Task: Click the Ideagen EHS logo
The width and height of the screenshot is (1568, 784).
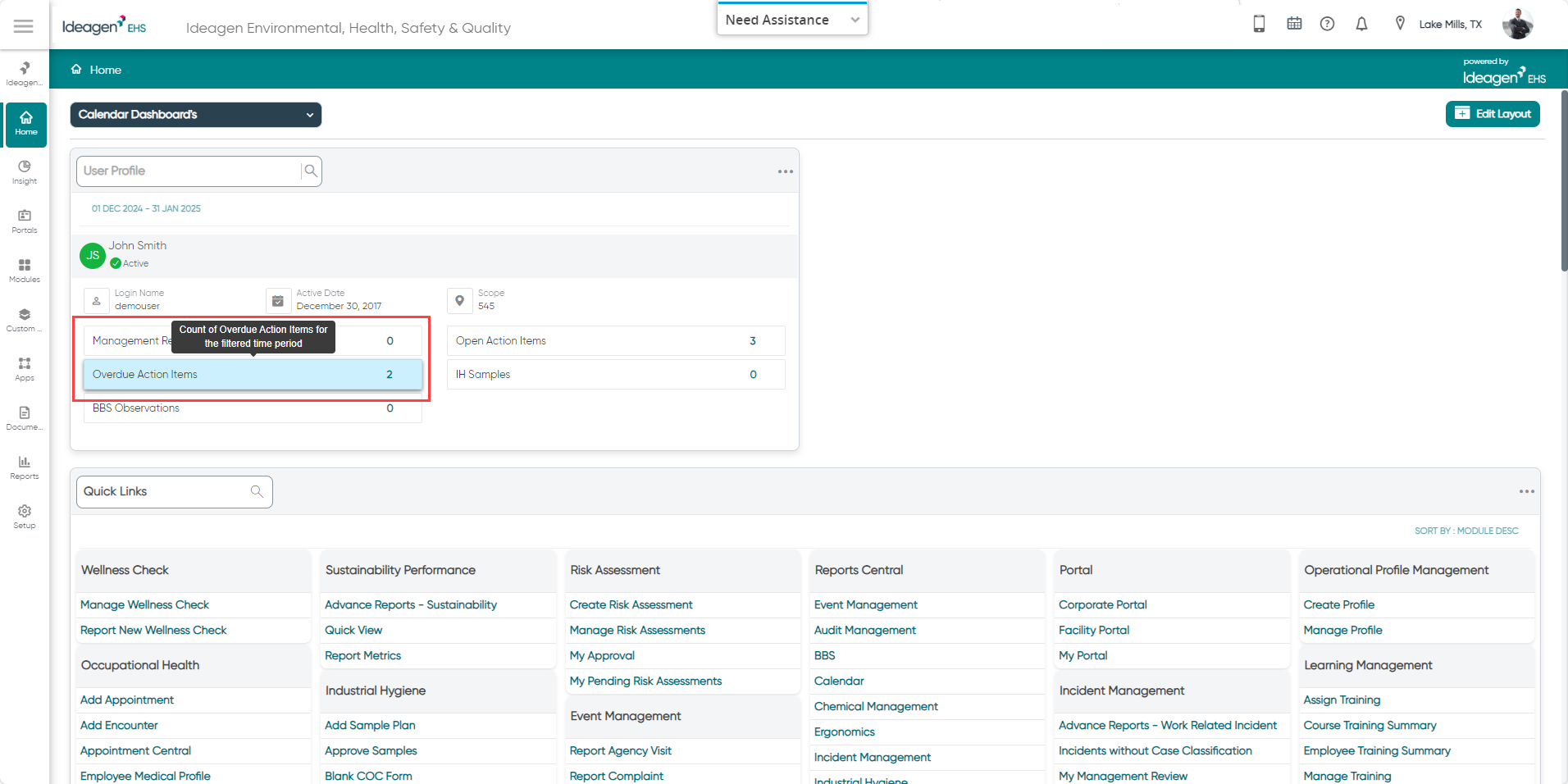Action: tap(104, 25)
